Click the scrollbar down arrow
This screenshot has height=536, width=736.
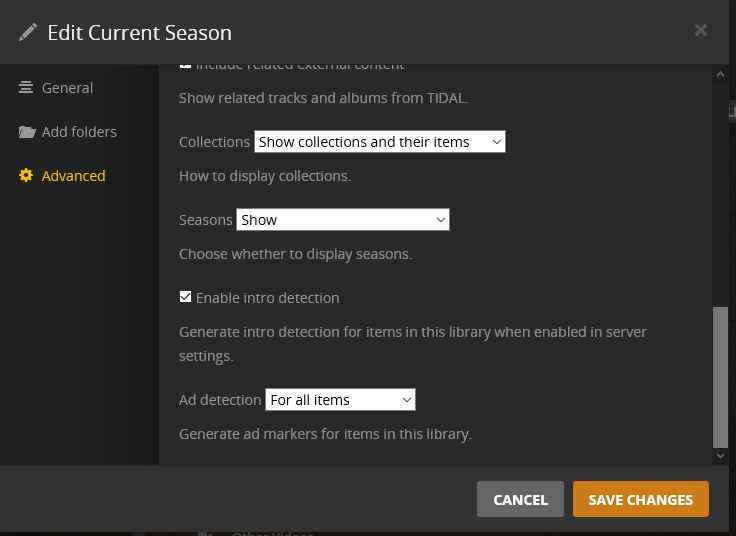[x=721, y=456]
